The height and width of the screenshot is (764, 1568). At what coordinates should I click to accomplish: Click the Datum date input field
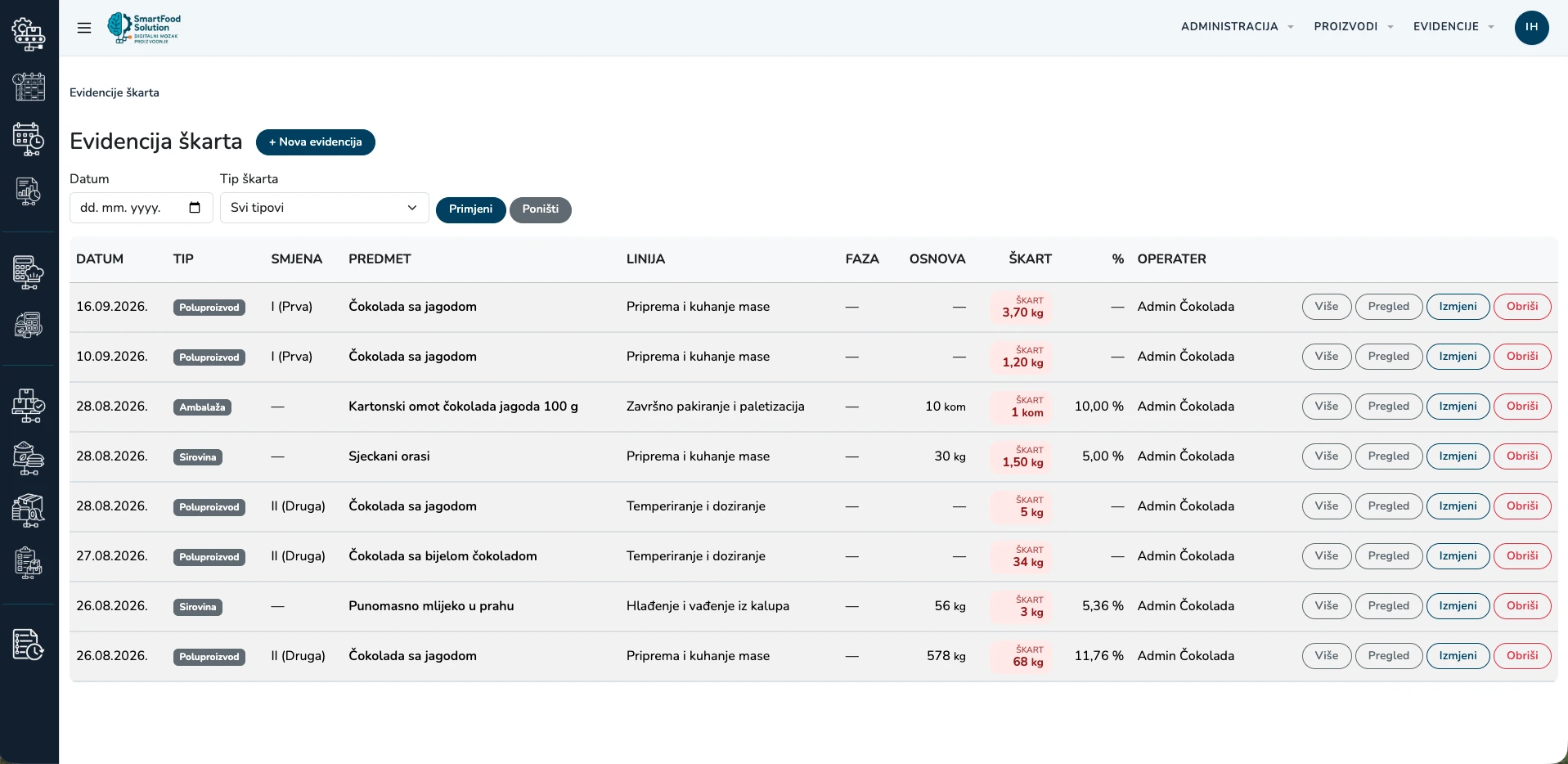(142, 208)
